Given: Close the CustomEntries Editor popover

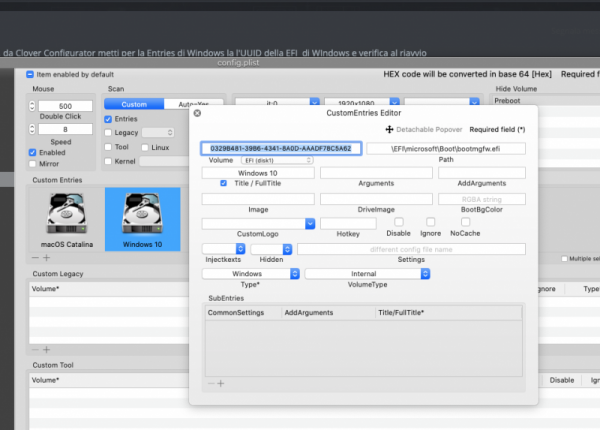Looking at the screenshot, I should pyautogui.click(x=197, y=113).
